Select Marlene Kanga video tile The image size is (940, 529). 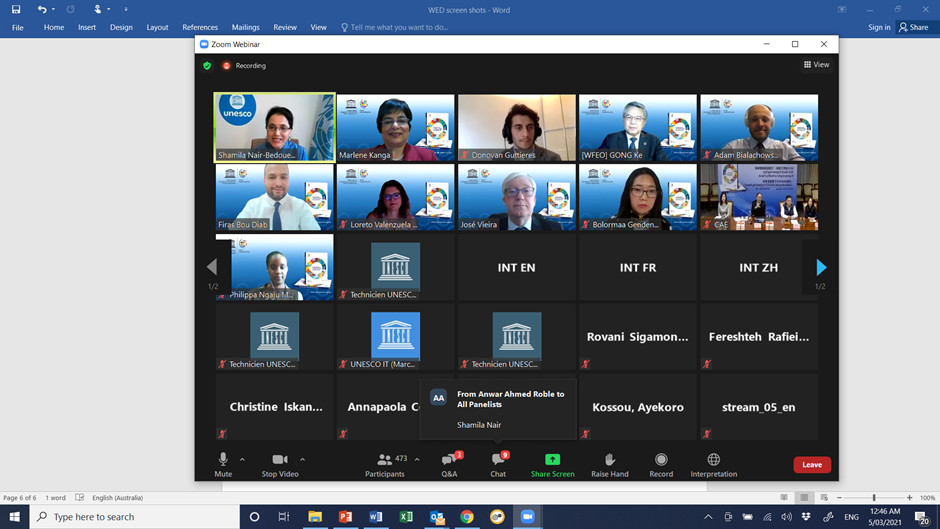pos(396,127)
